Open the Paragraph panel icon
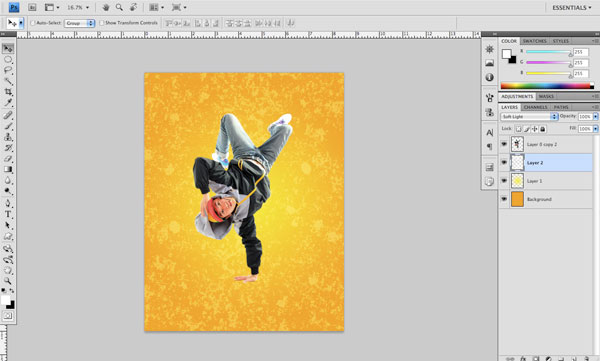Screen dimensions: 600x361 pos(489,146)
